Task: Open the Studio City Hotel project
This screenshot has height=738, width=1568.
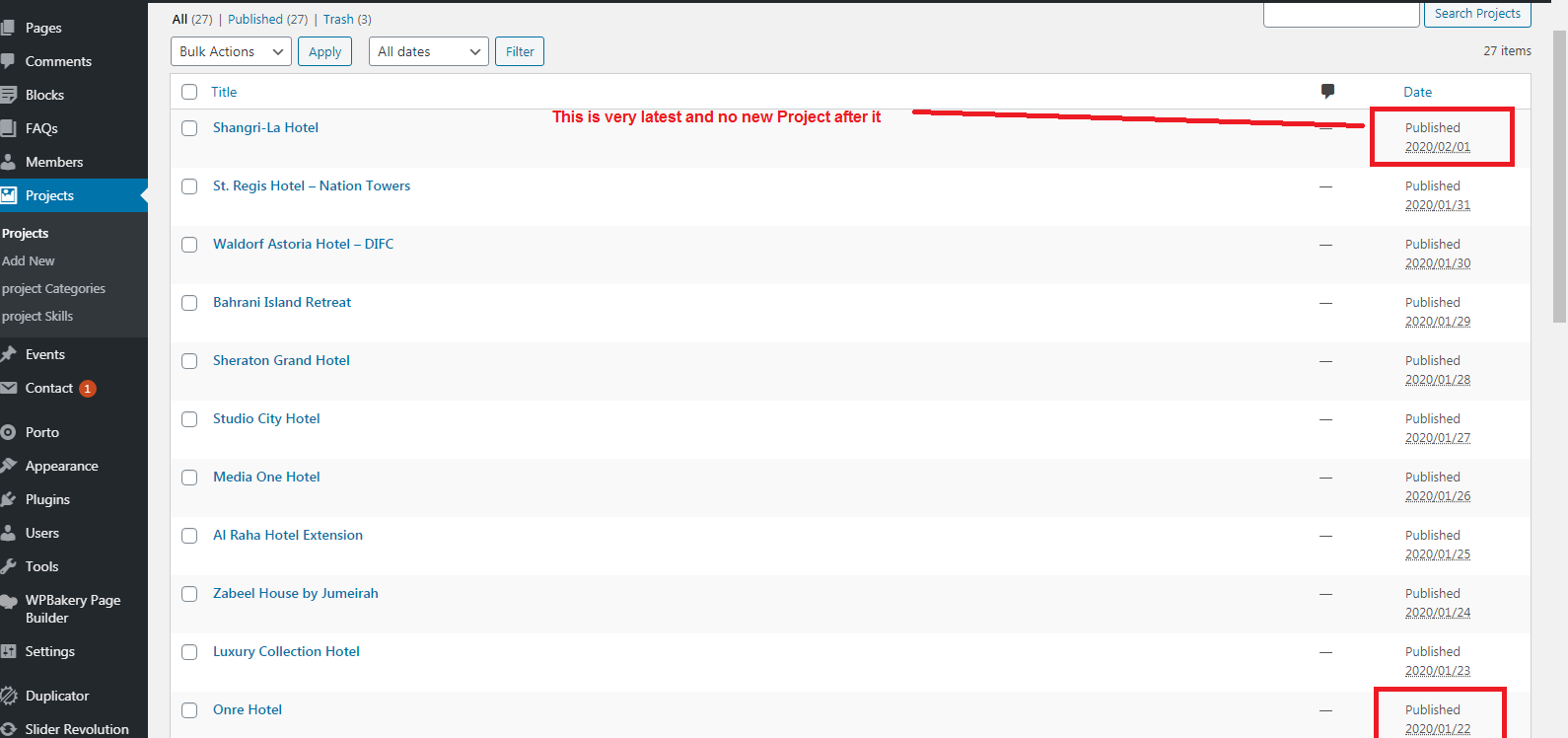Action: tap(266, 418)
